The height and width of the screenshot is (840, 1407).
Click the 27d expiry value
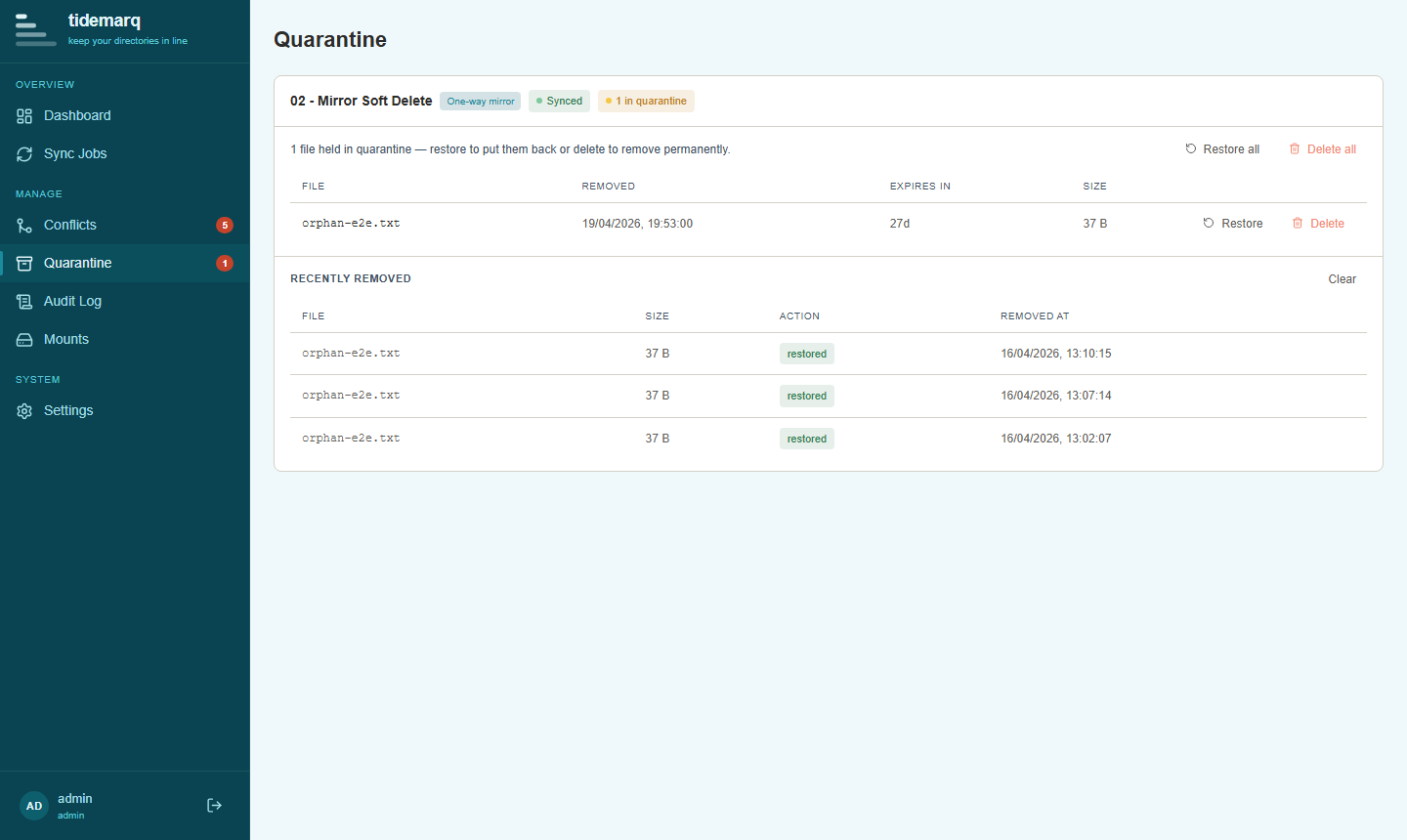point(900,224)
